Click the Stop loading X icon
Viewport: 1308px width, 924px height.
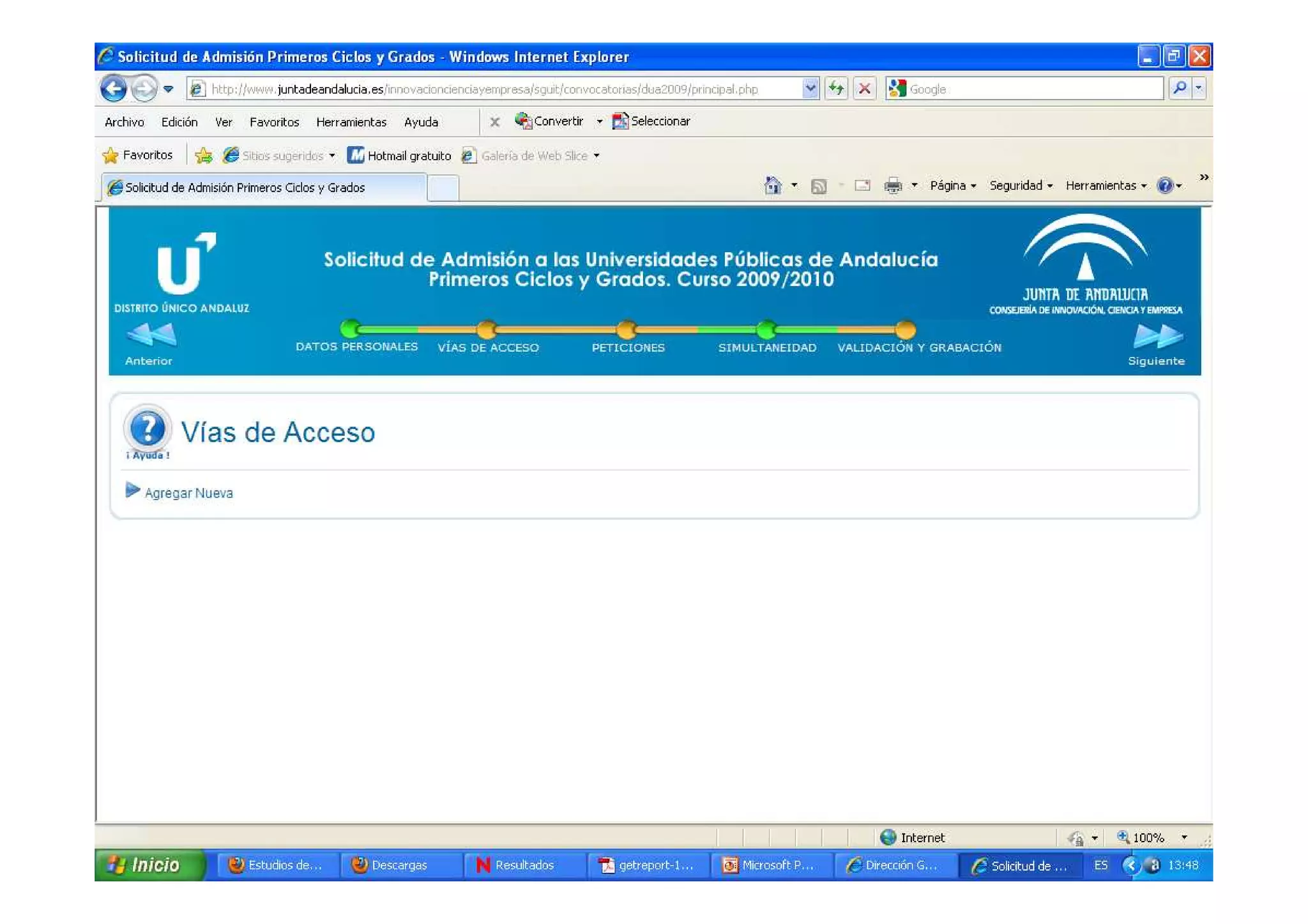[864, 88]
